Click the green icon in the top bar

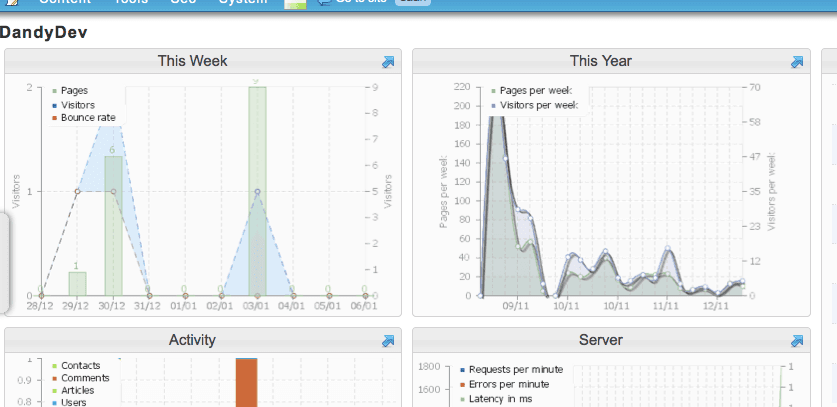point(295,4)
